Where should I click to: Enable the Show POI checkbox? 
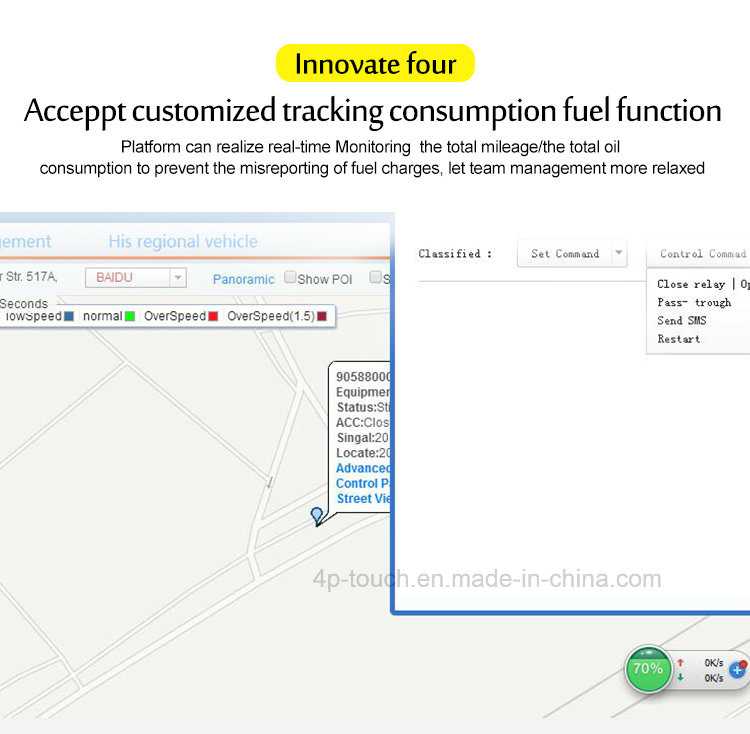(x=289, y=277)
